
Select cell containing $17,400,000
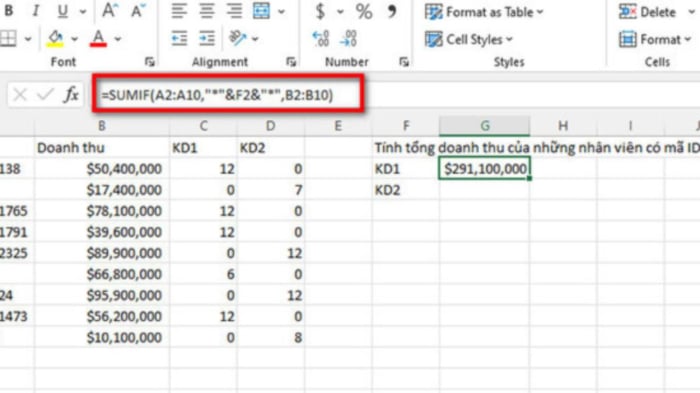(x=102, y=190)
